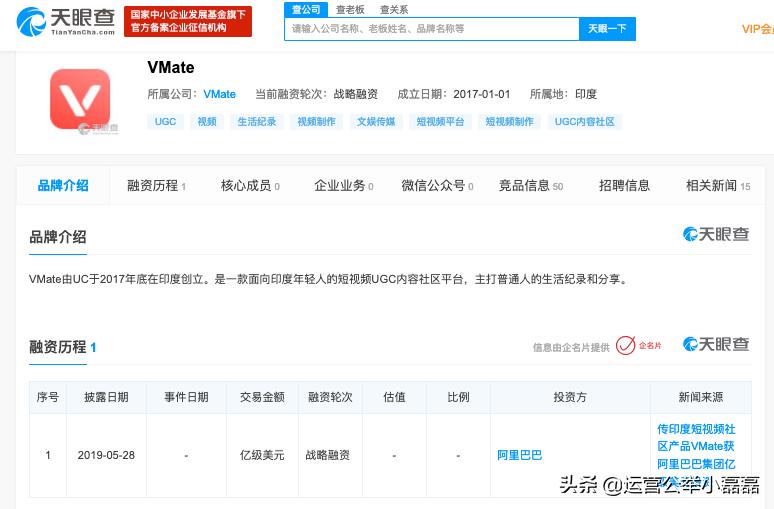Click the TianYanCha logo in header
Screen dimensions: 774x509
point(66,22)
